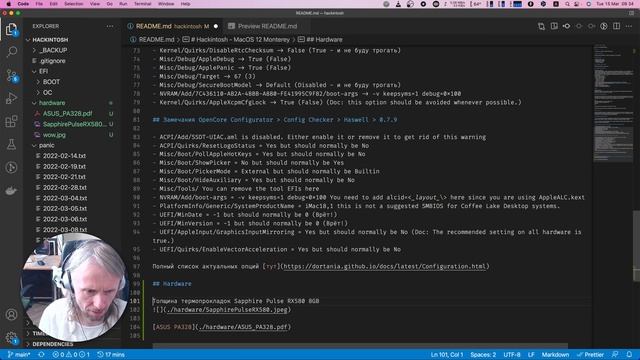Open the Code application menu
This screenshot has height=360, width=640.
point(23,4)
